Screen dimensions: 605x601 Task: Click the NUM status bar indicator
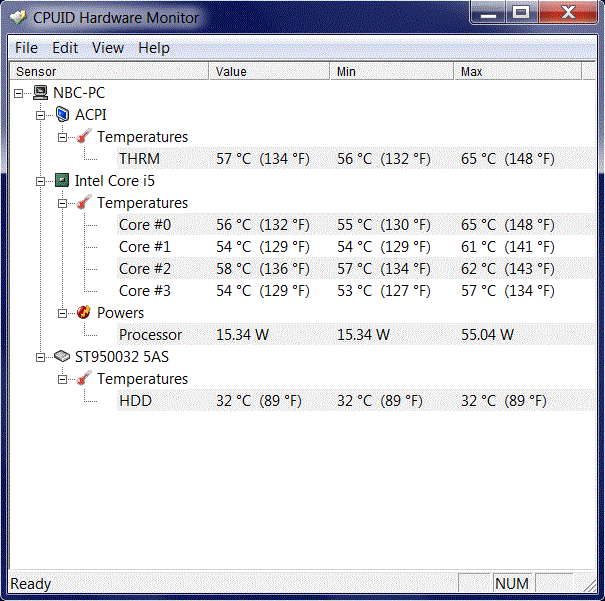pyautogui.click(x=512, y=583)
